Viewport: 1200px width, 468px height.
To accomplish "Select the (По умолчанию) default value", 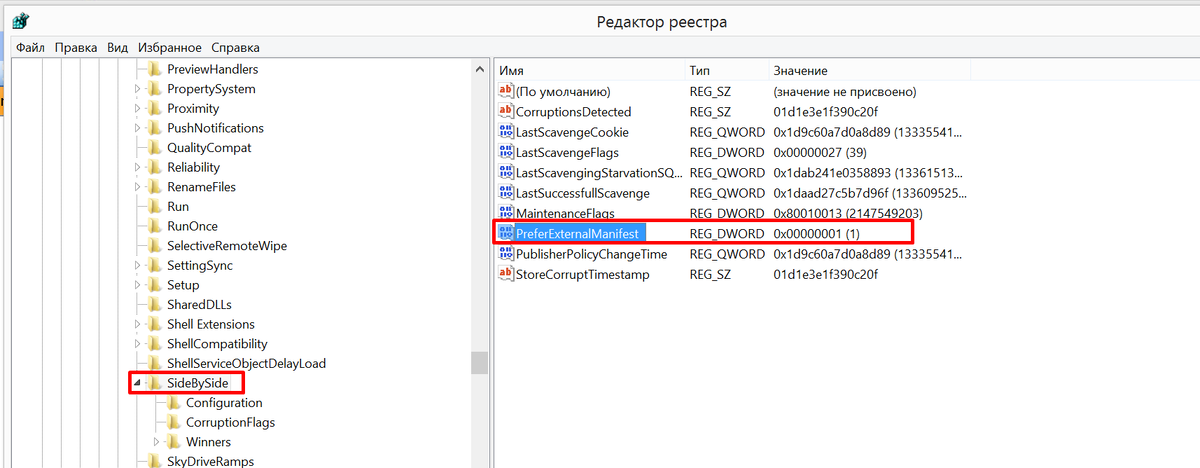I will coord(562,92).
